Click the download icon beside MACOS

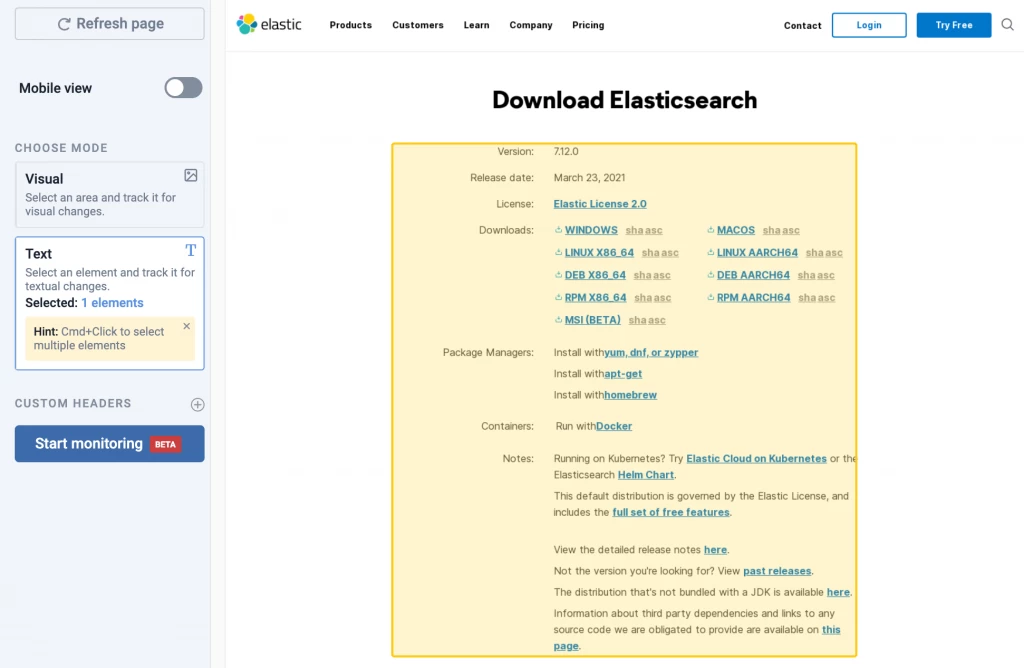pos(711,230)
